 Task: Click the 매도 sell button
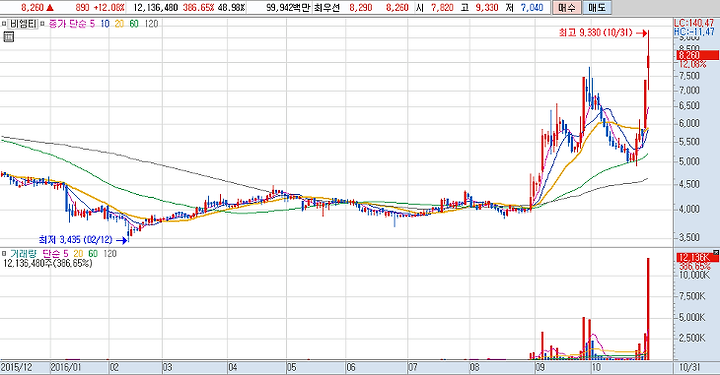point(597,8)
